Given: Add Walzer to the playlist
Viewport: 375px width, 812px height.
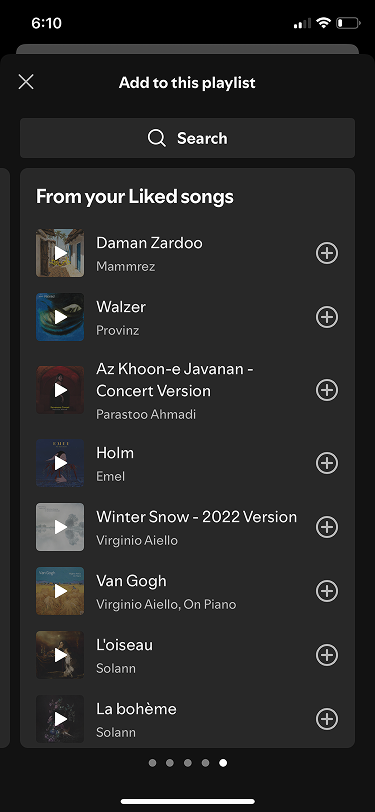Looking at the screenshot, I should 327,317.
